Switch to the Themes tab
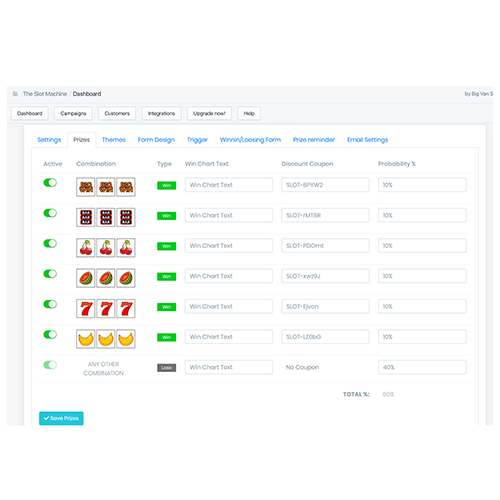 point(114,140)
